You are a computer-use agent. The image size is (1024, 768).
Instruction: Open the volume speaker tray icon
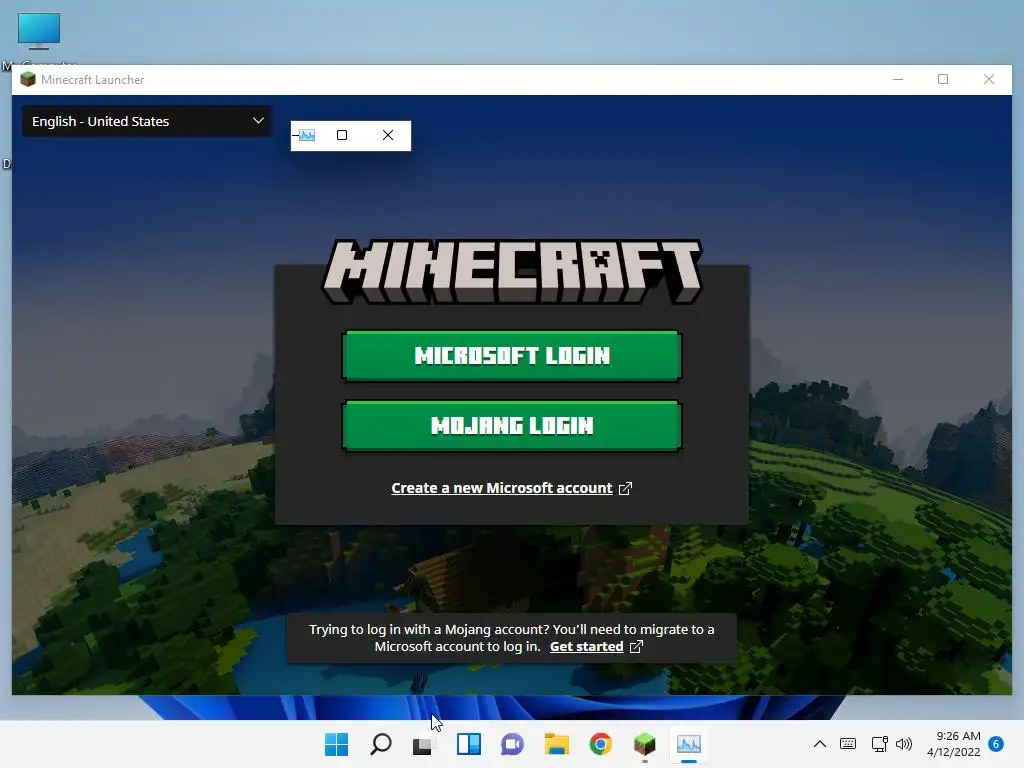[904, 744]
